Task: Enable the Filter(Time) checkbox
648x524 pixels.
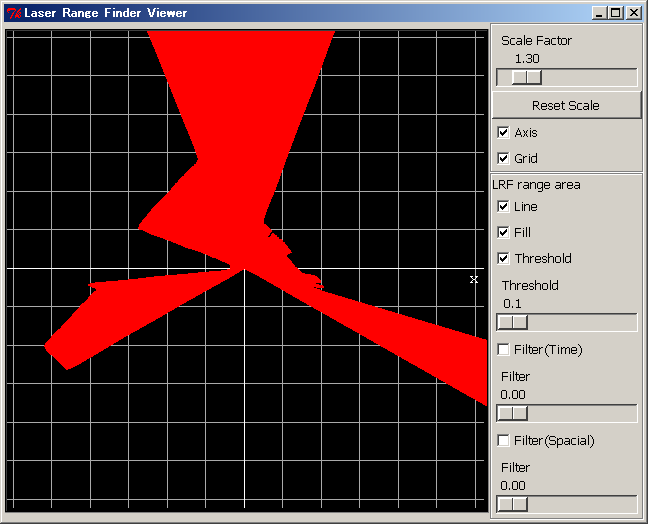Action: (x=503, y=349)
